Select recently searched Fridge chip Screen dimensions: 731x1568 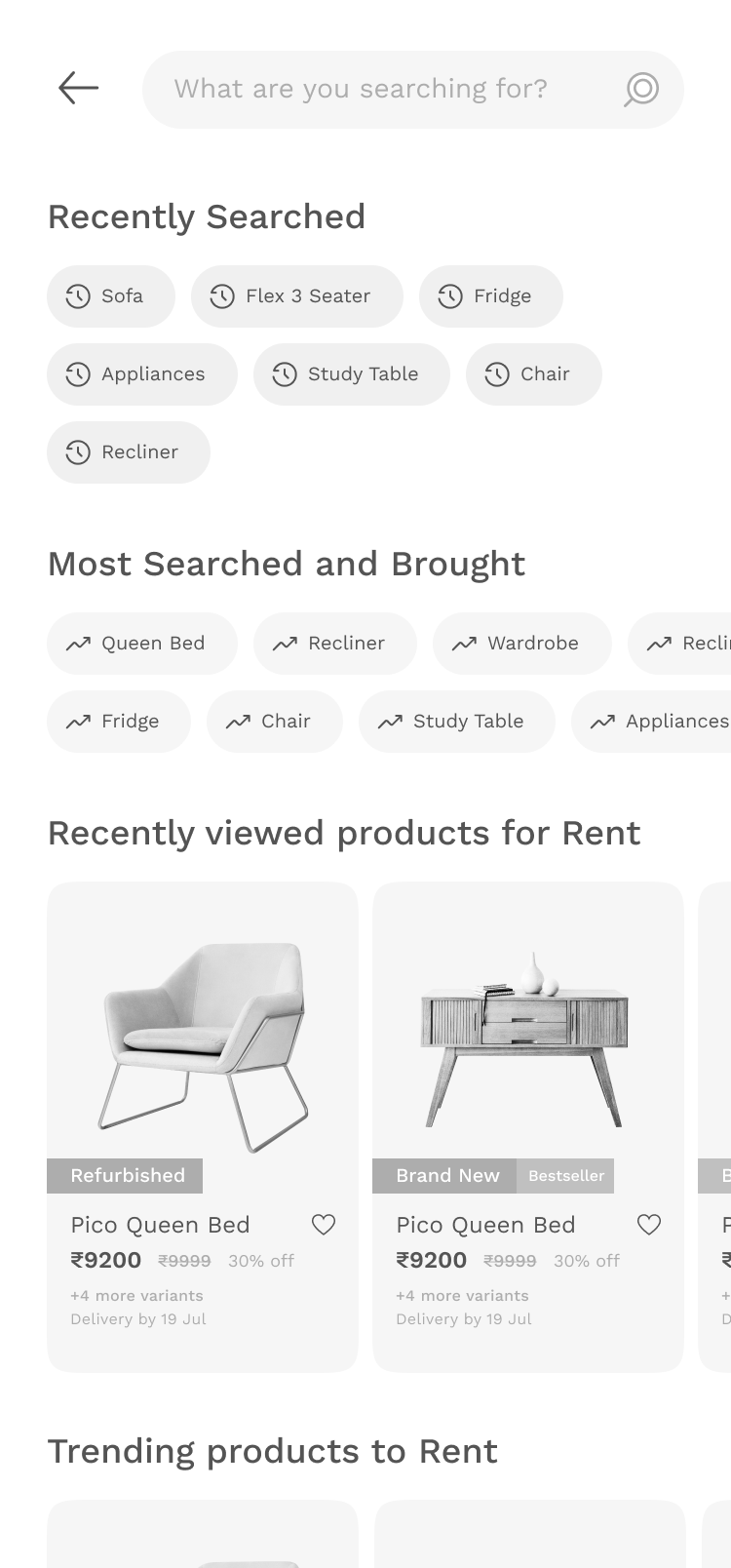491,296
